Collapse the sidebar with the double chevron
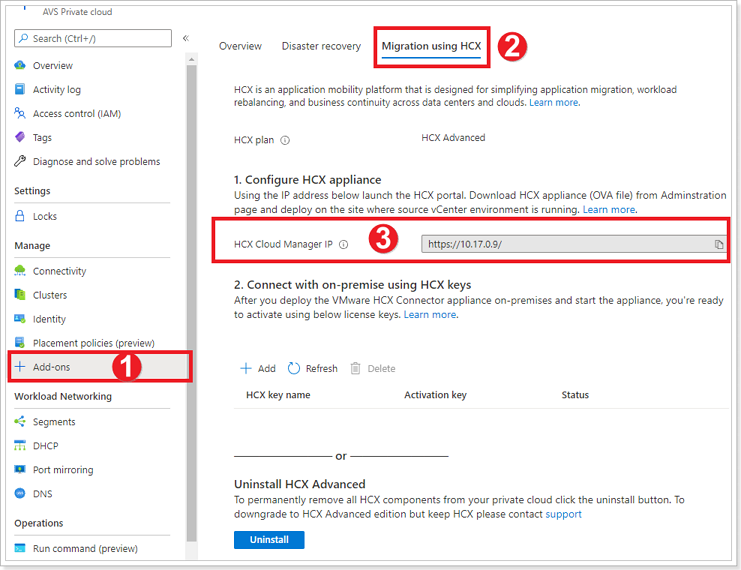 coord(186,38)
